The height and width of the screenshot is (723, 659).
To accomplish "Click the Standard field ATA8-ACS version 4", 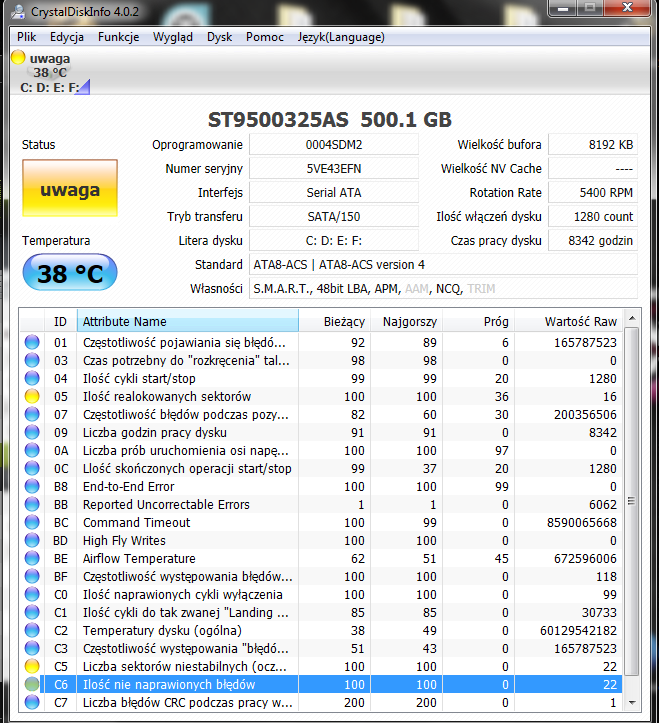I will 443,264.
